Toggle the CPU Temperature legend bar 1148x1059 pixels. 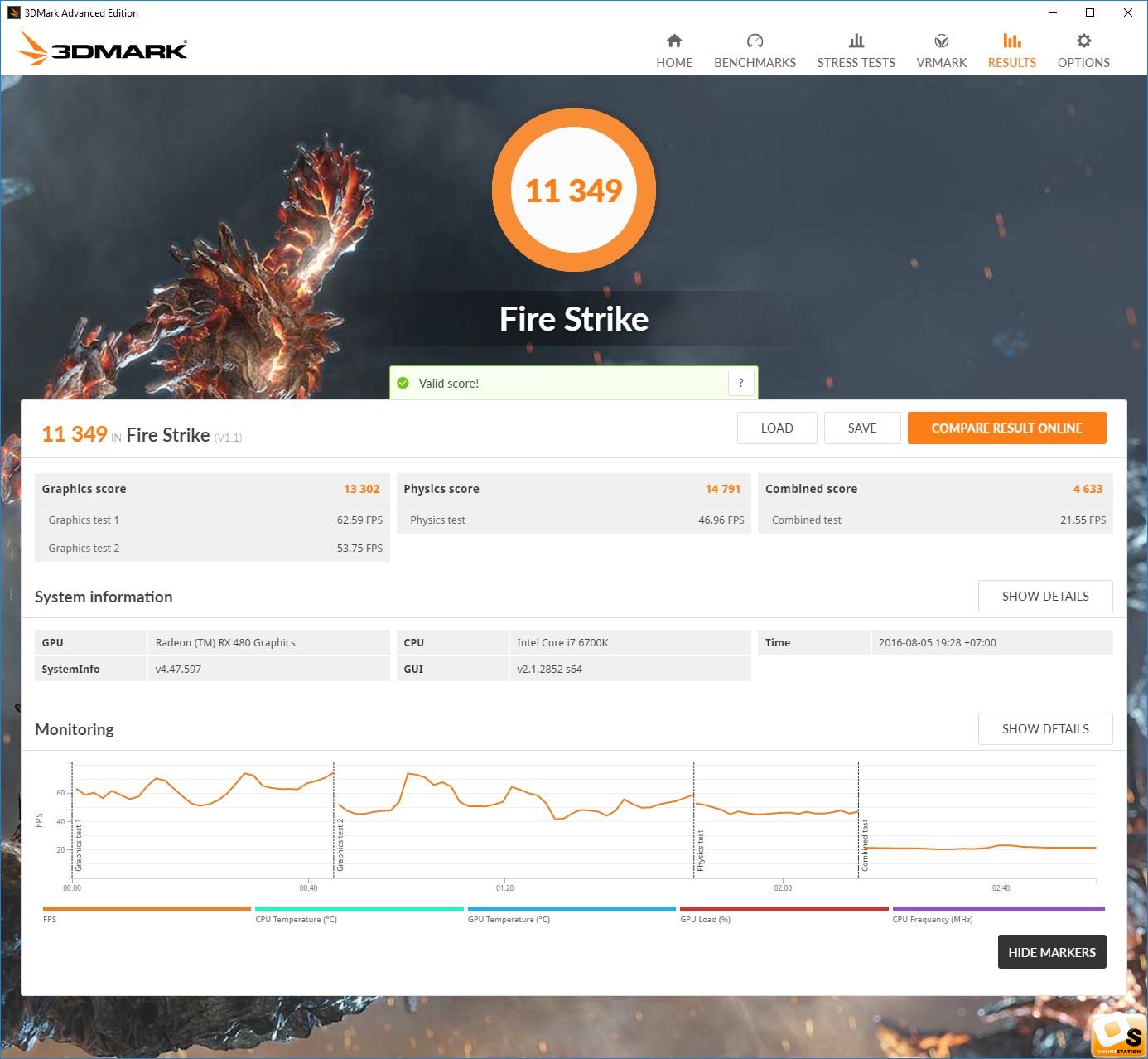click(x=359, y=909)
